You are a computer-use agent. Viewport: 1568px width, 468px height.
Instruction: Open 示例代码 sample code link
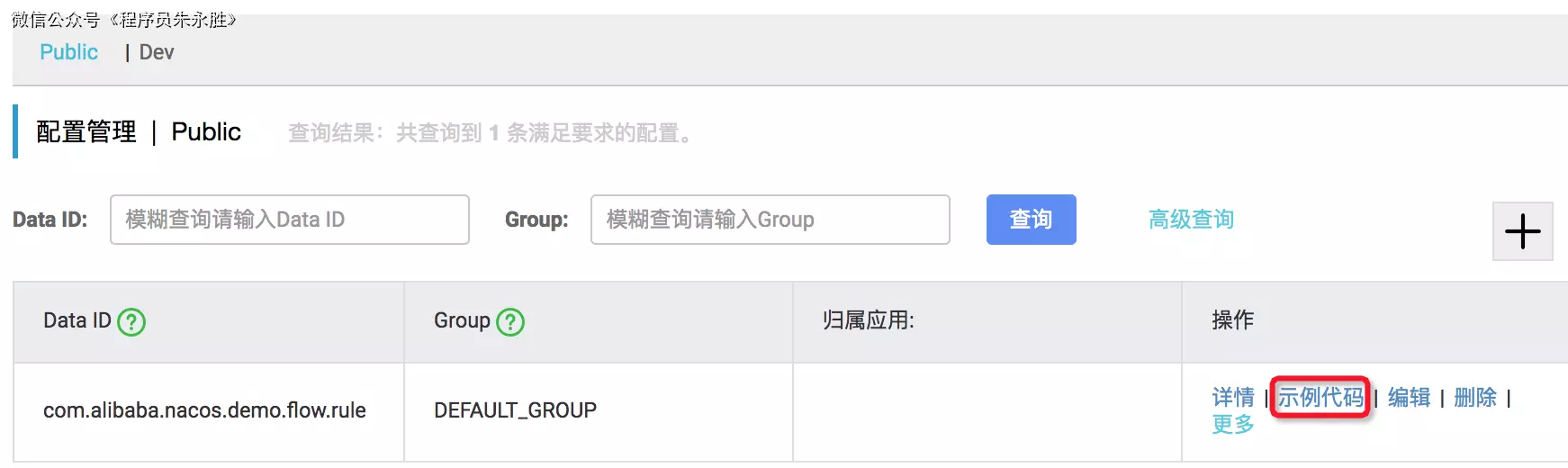coord(1320,397)
